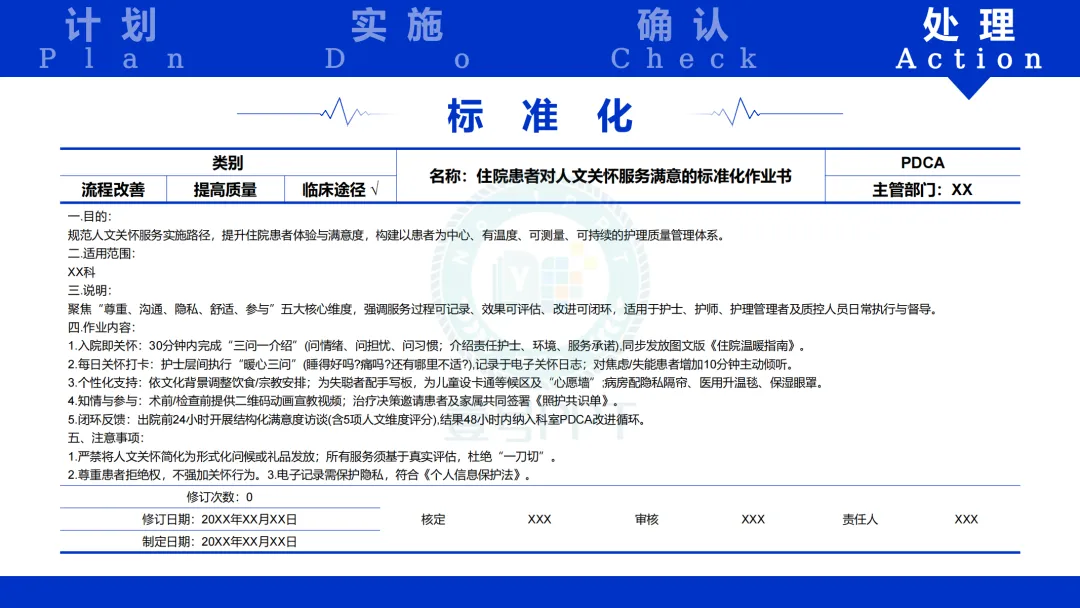Screen dimensions: 1080x608
Task: Click item 1.入院即关怀 line
Action: pyautogui.click(x=437, y=346)
